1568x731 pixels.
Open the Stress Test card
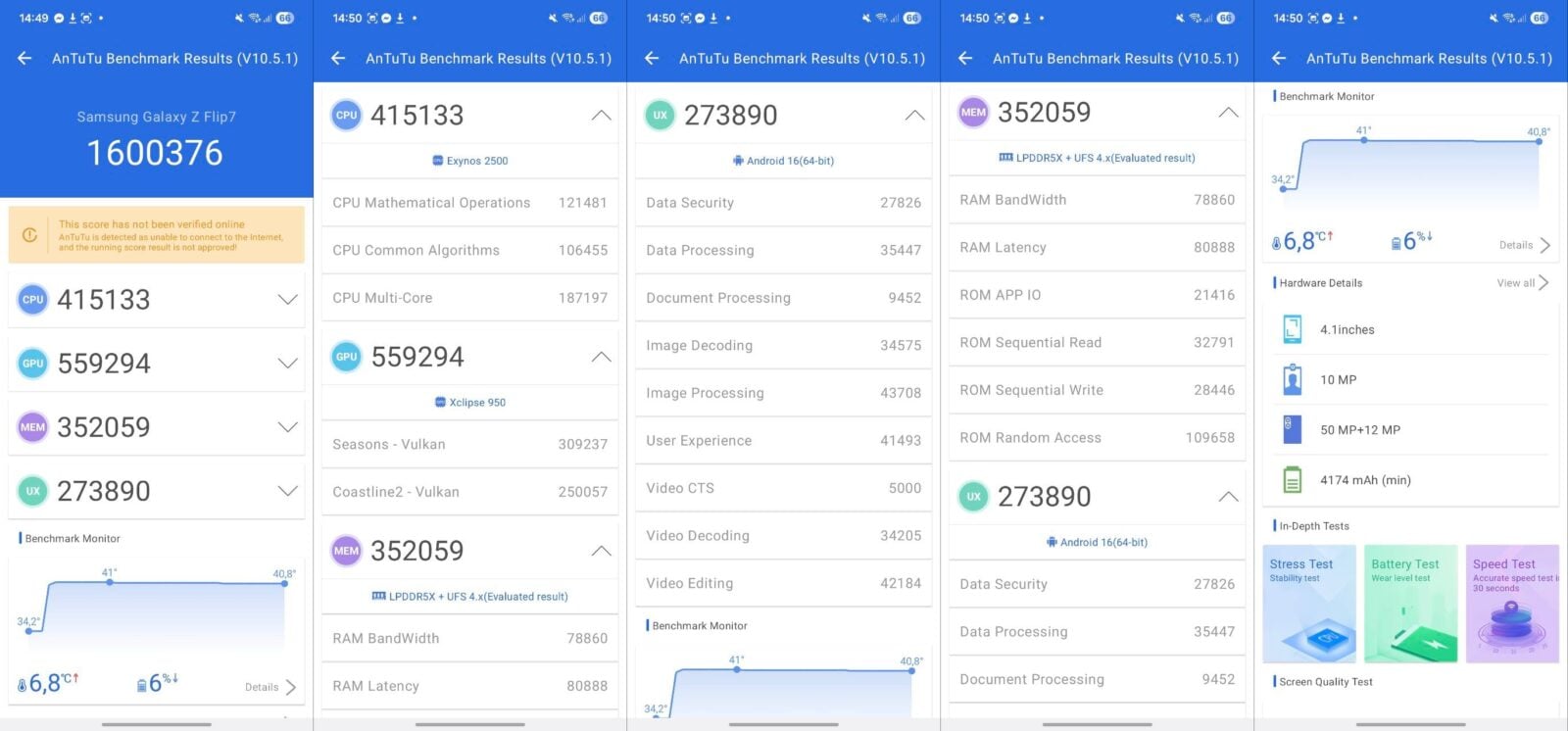[1309, 604]
